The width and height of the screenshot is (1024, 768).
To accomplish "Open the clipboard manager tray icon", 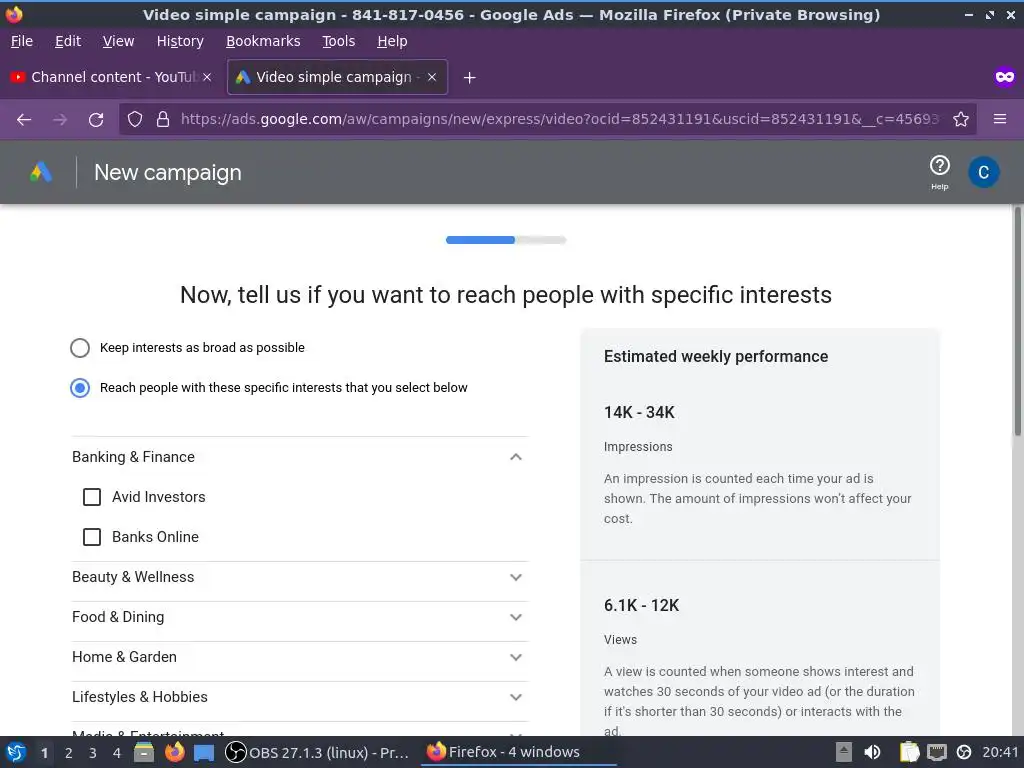I will coord(908,752).
